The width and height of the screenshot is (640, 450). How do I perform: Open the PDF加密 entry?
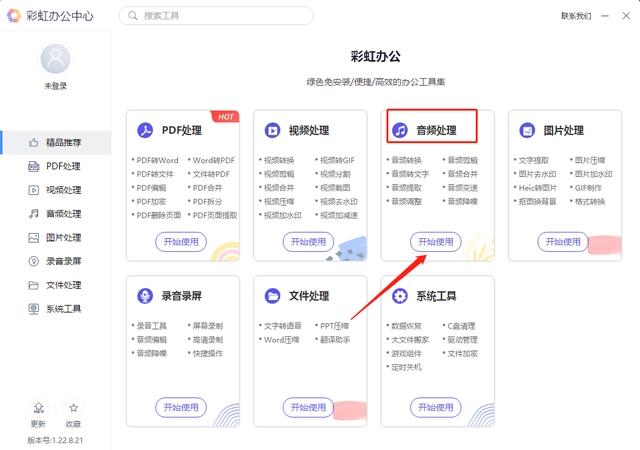[x=151, y=201]
